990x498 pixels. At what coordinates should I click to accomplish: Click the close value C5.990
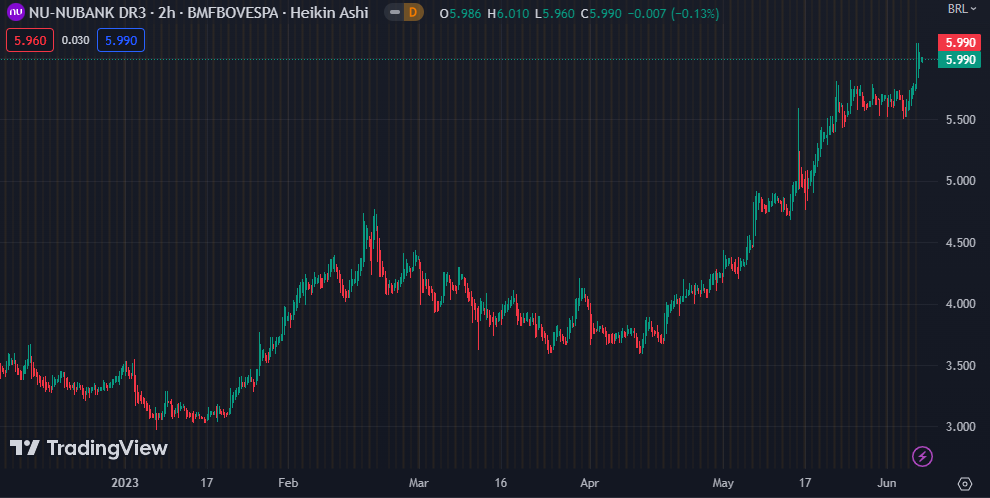tap(602, 13)
